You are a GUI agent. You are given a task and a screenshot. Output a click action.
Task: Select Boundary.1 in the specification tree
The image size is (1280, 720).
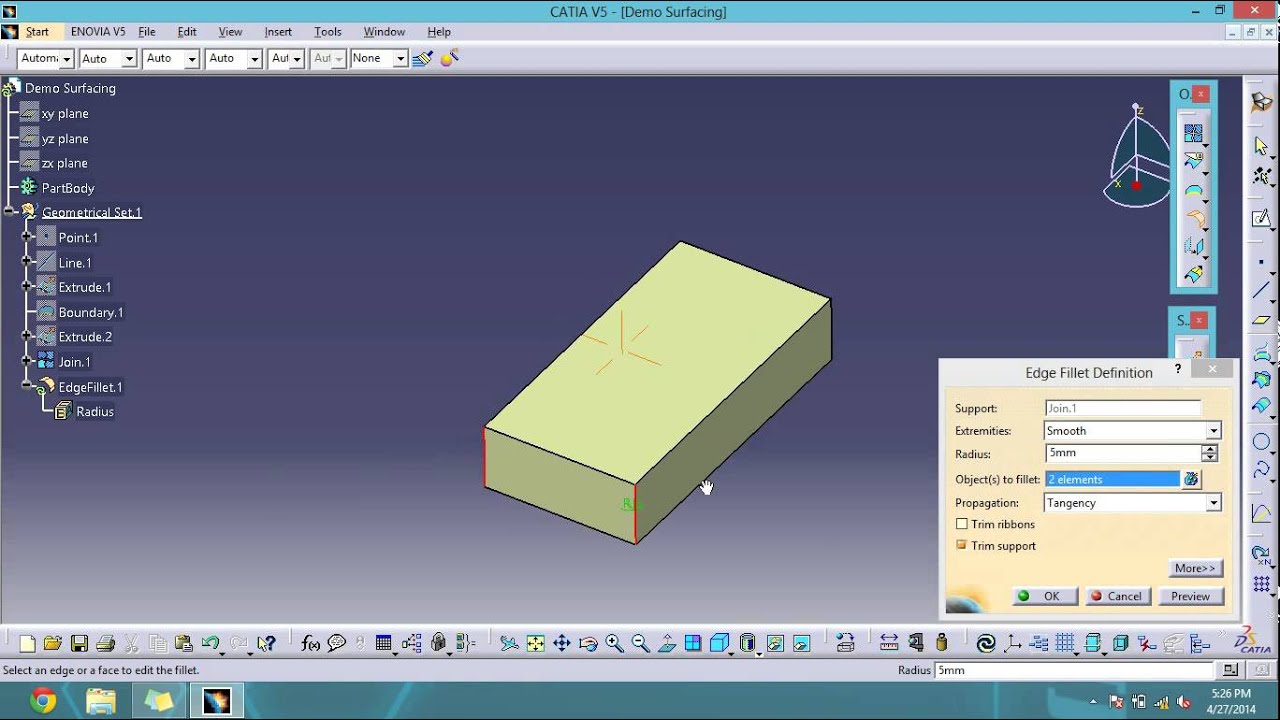(x=91, y=312)
